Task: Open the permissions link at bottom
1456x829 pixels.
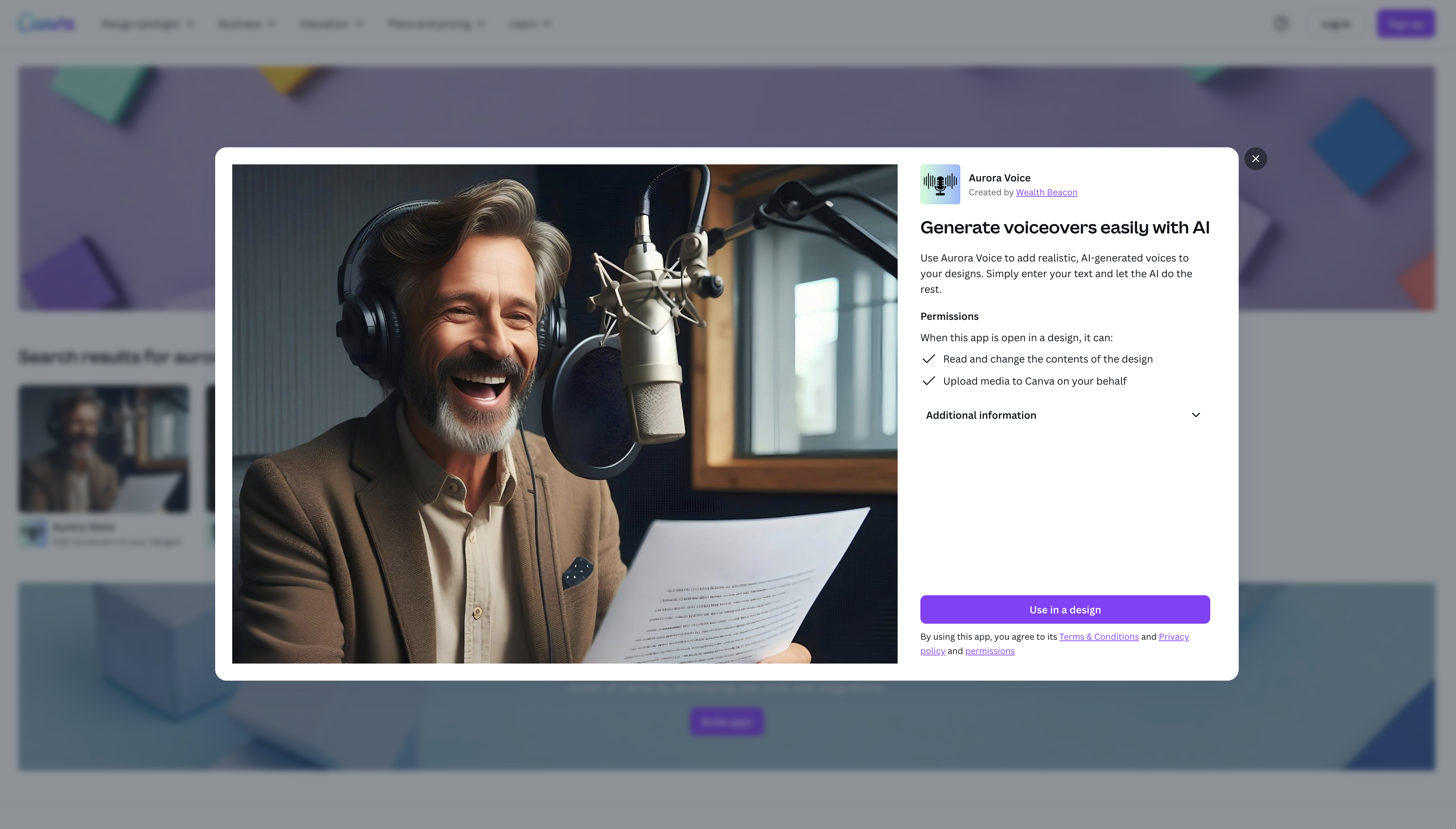Action: 989,651
